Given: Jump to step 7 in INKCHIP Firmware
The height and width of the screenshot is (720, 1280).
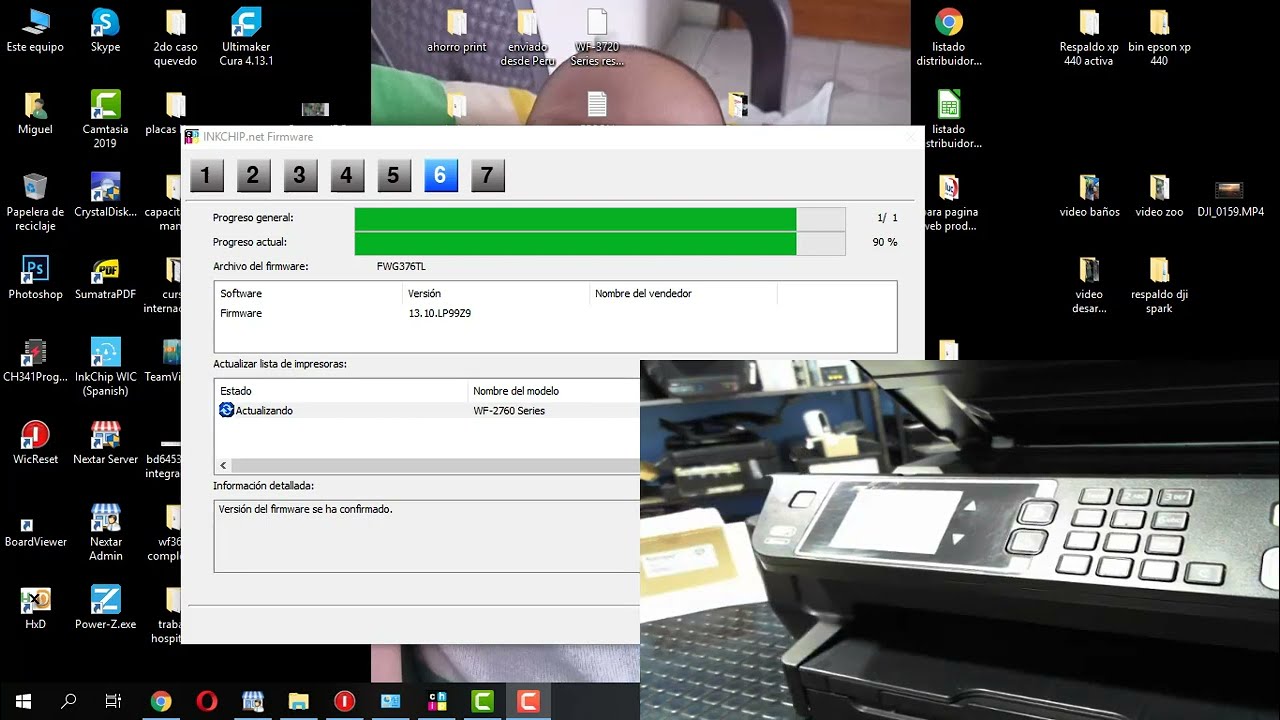Looking at the screenshot, I should [487, 176].
